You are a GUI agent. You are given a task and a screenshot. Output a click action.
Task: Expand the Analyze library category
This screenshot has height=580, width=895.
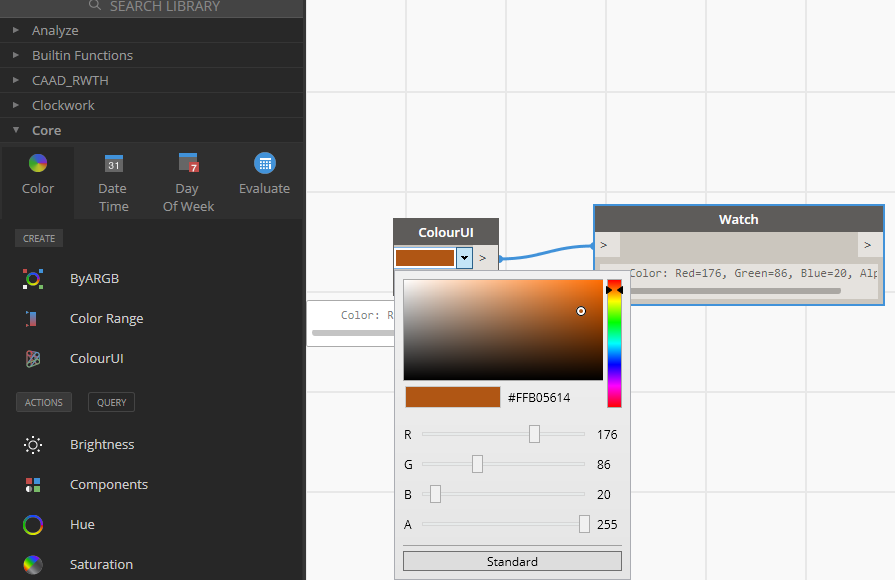[15, 30]
